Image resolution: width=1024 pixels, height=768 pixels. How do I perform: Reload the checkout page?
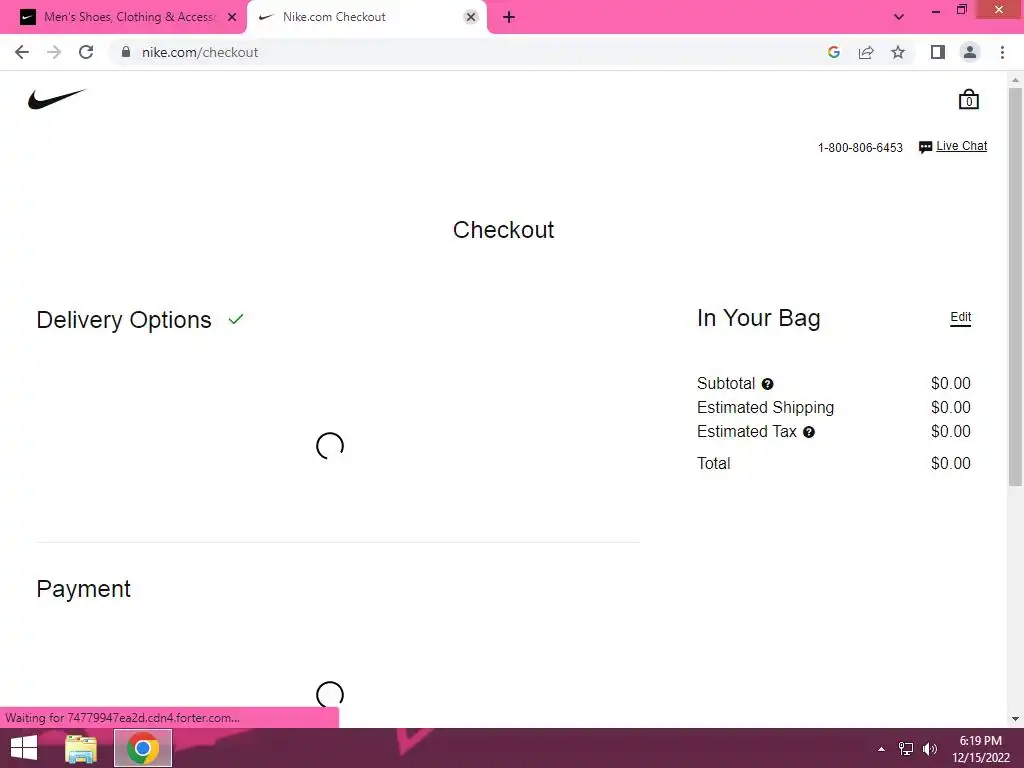coord(86,52)
